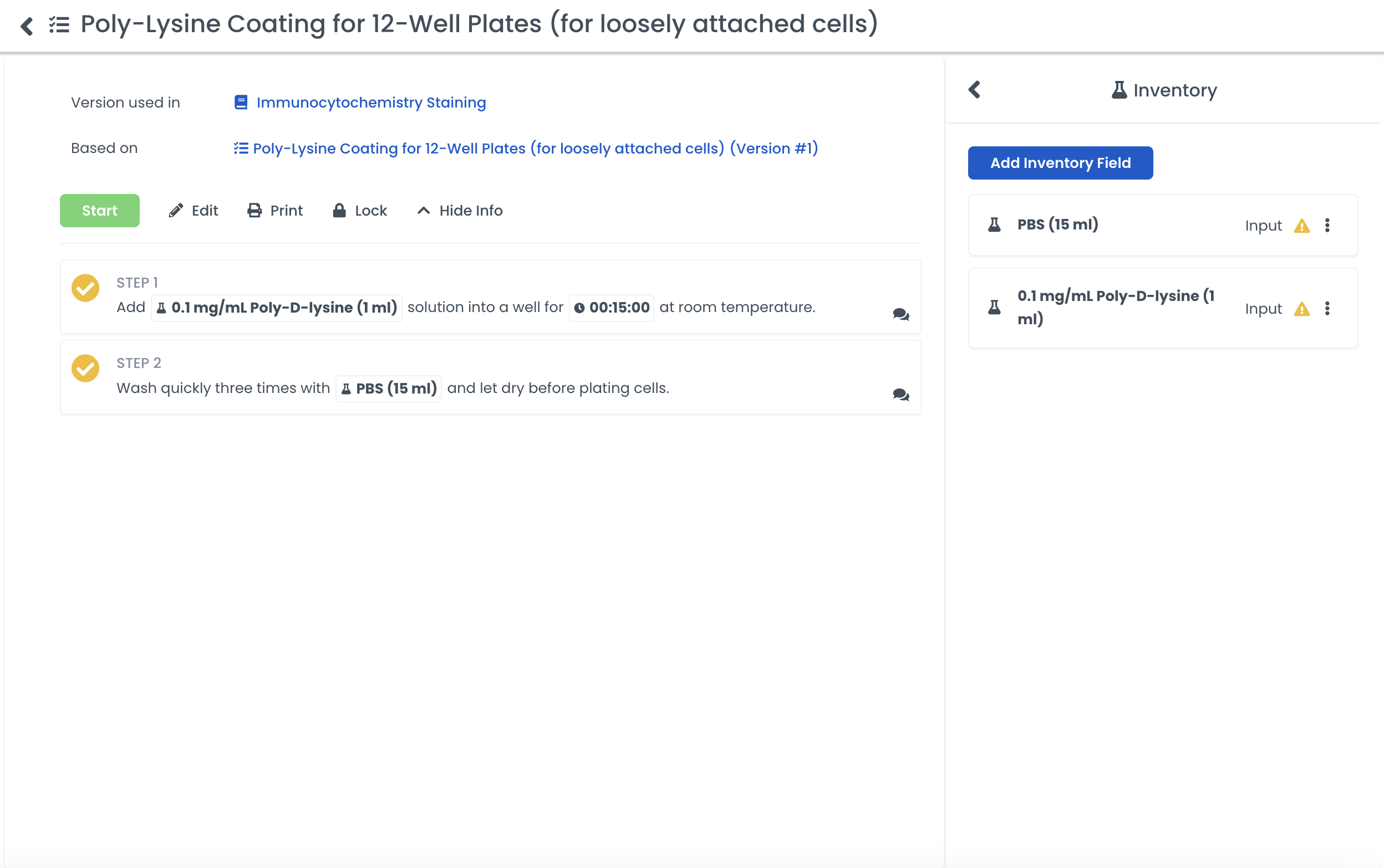Collapse the Inventory panel with its back chevron
The image size is (1384, 868).
(975, 90)
